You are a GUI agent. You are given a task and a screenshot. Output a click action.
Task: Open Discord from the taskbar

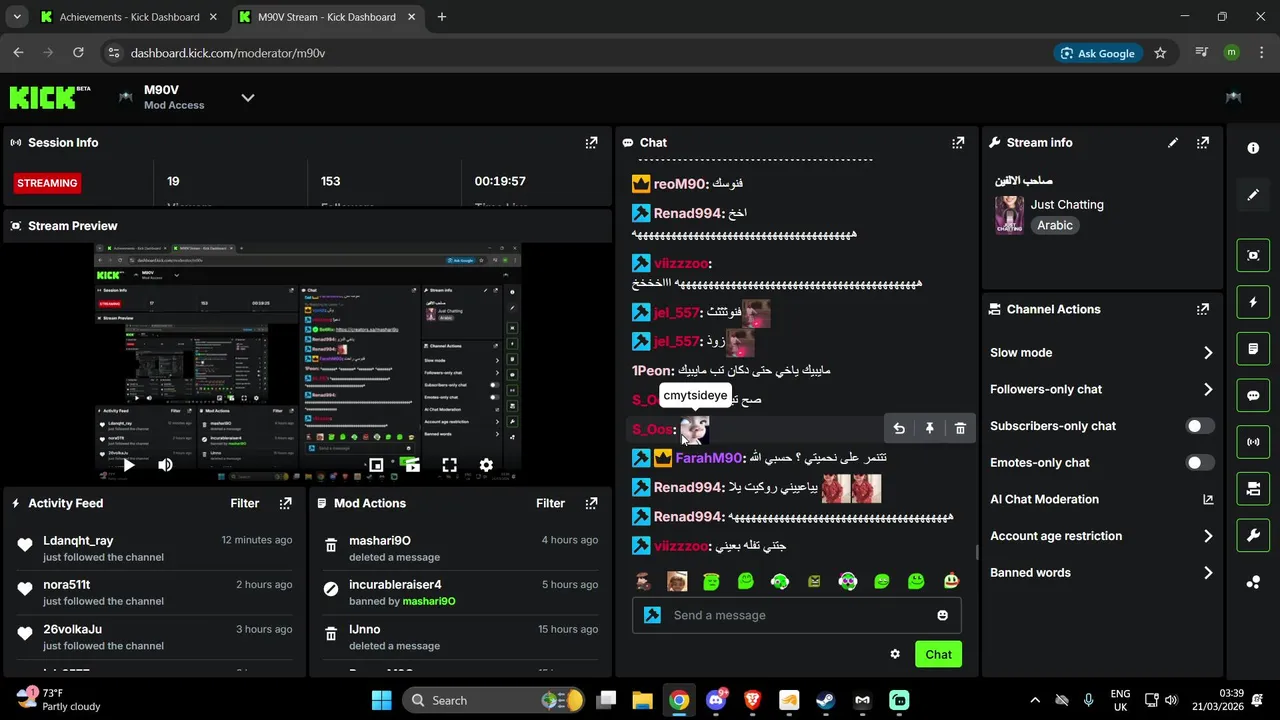pos(715,700)
